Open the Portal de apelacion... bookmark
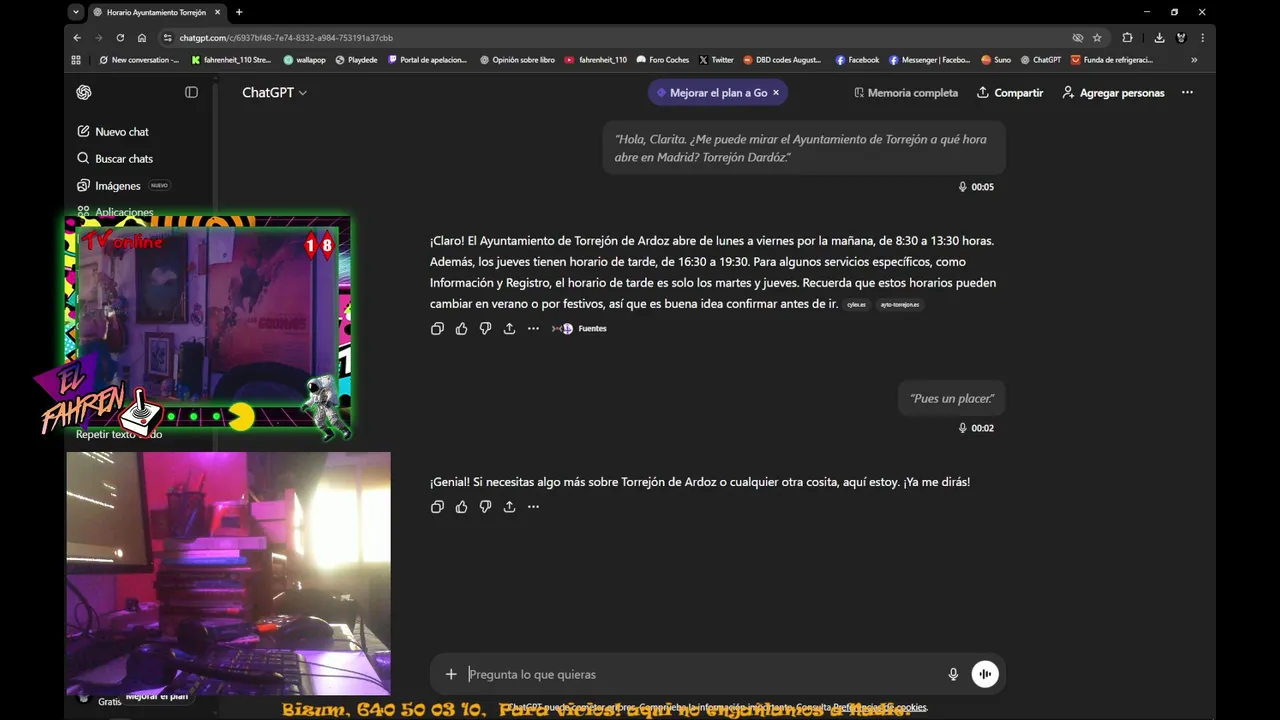The image size is (1280, 720). [427, 60]
